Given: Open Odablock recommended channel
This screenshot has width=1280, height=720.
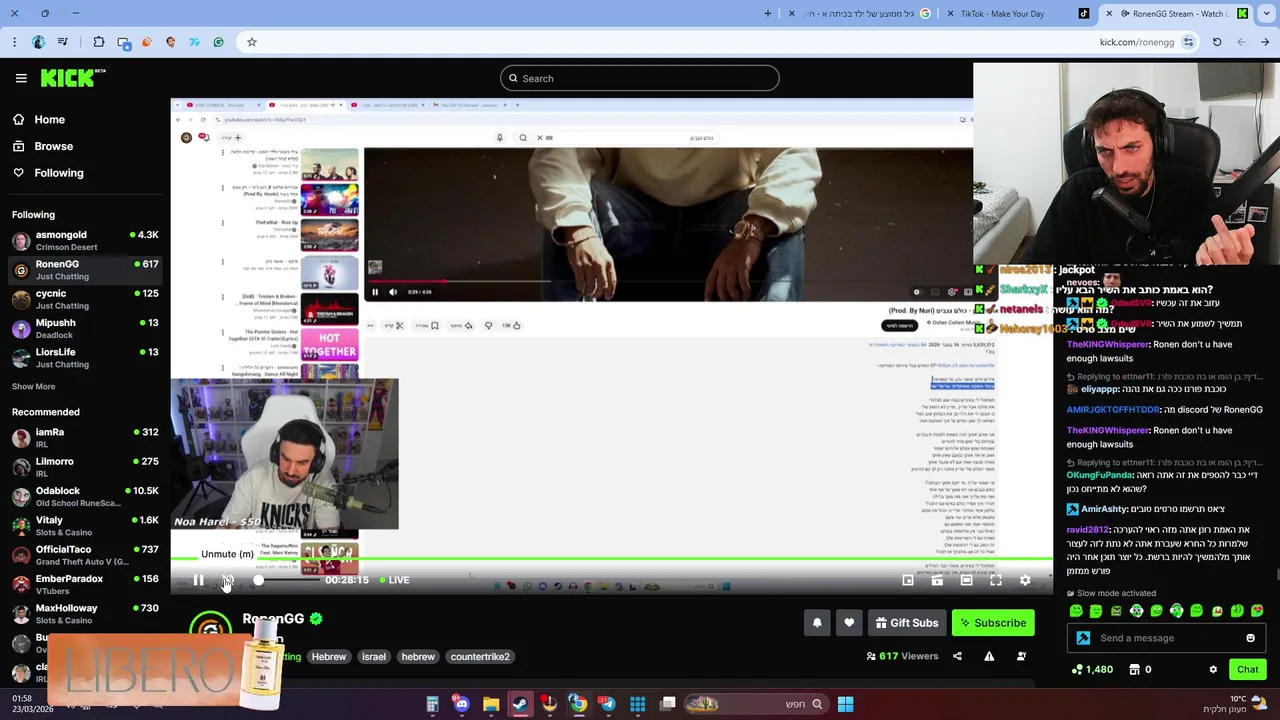Looking at the screenshot, I should point(85,496).
